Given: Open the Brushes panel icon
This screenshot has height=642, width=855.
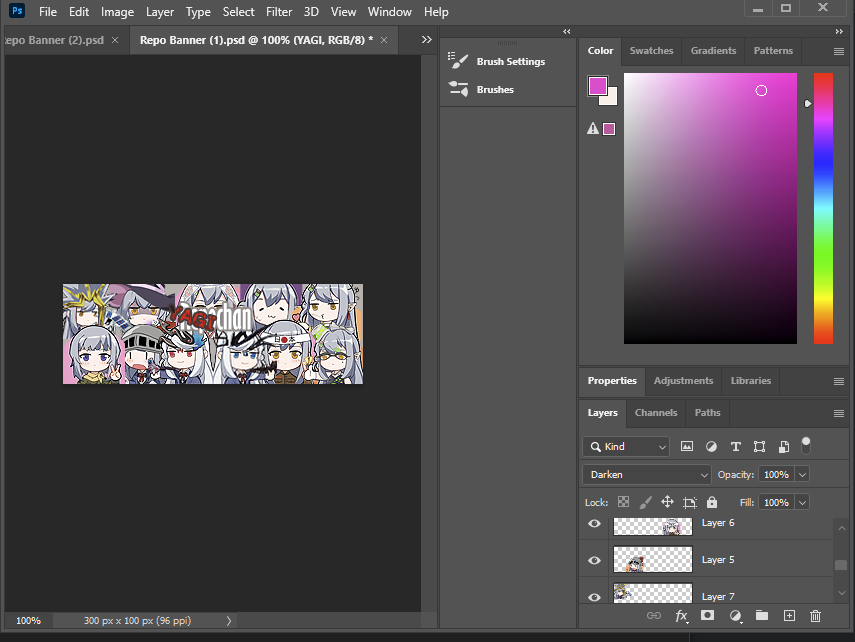Looking at the screenshot, I should [x=458, y=89].
